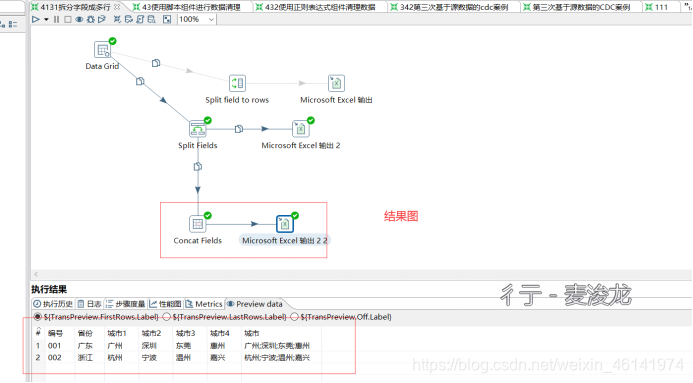Switch to tab 342第三次基于源数据的cdc案例
Screen dimensions: 693x383
pyautogui.click(x=454, y=7)
